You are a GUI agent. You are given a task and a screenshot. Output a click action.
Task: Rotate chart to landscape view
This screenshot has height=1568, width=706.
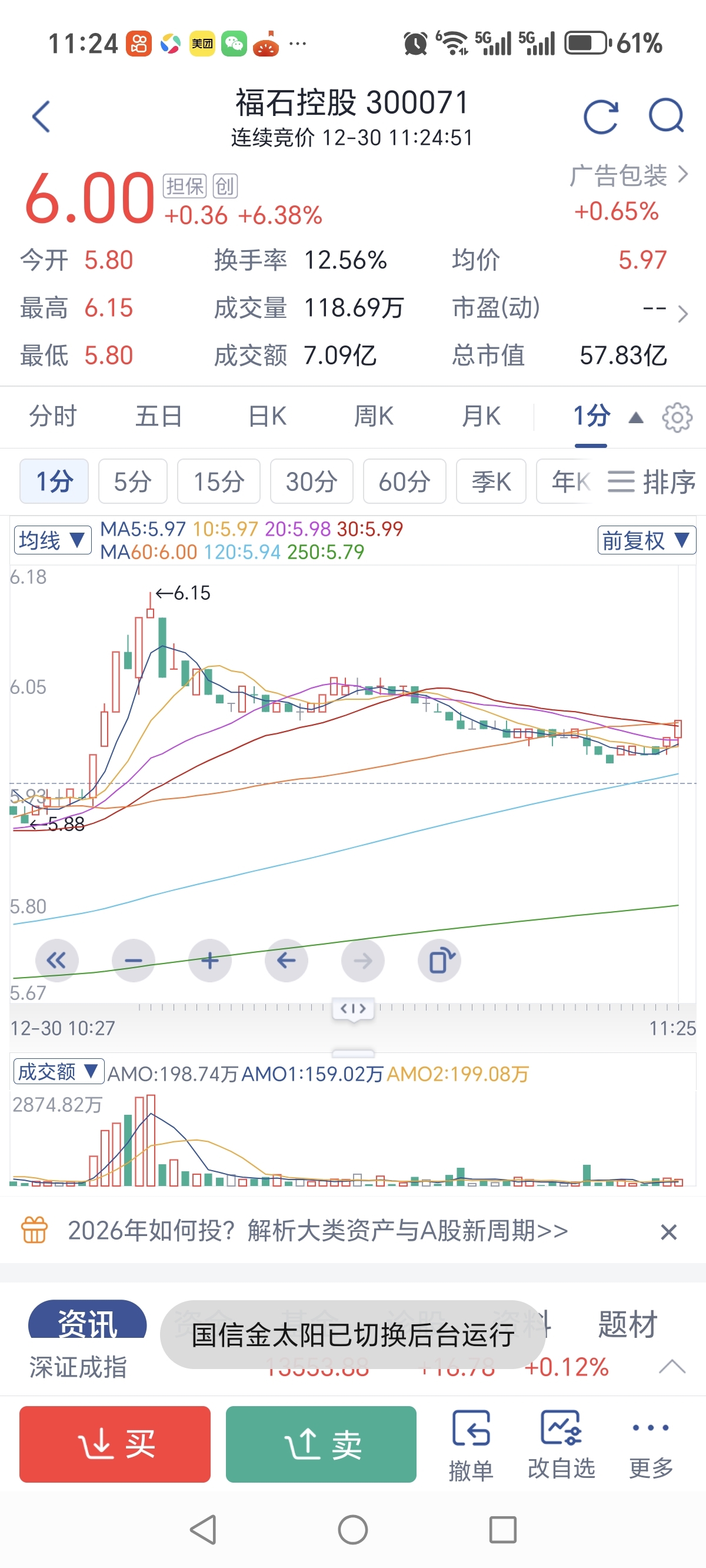[x=439, y=961]
